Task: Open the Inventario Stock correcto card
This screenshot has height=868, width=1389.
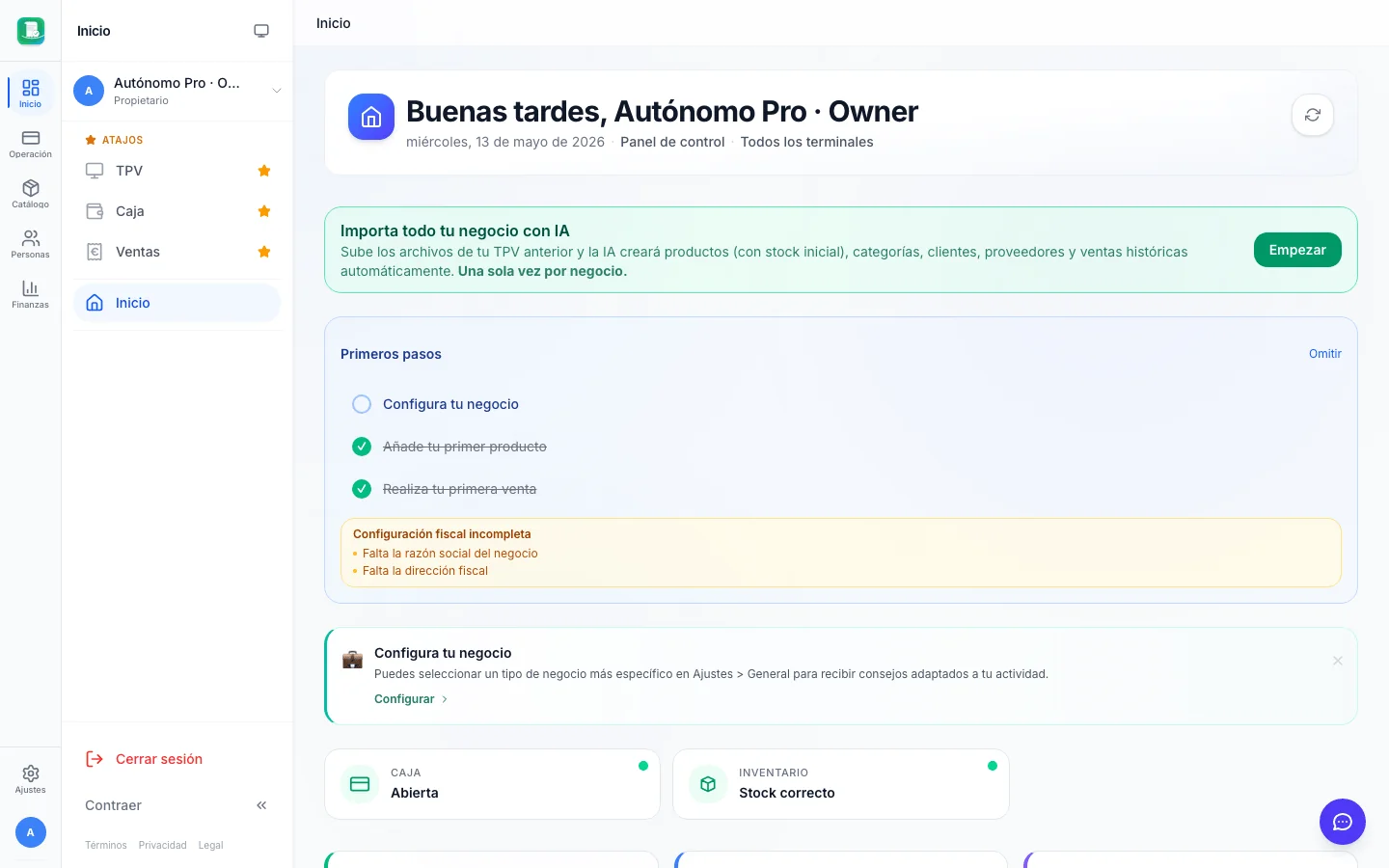Action: pos(841,784)
